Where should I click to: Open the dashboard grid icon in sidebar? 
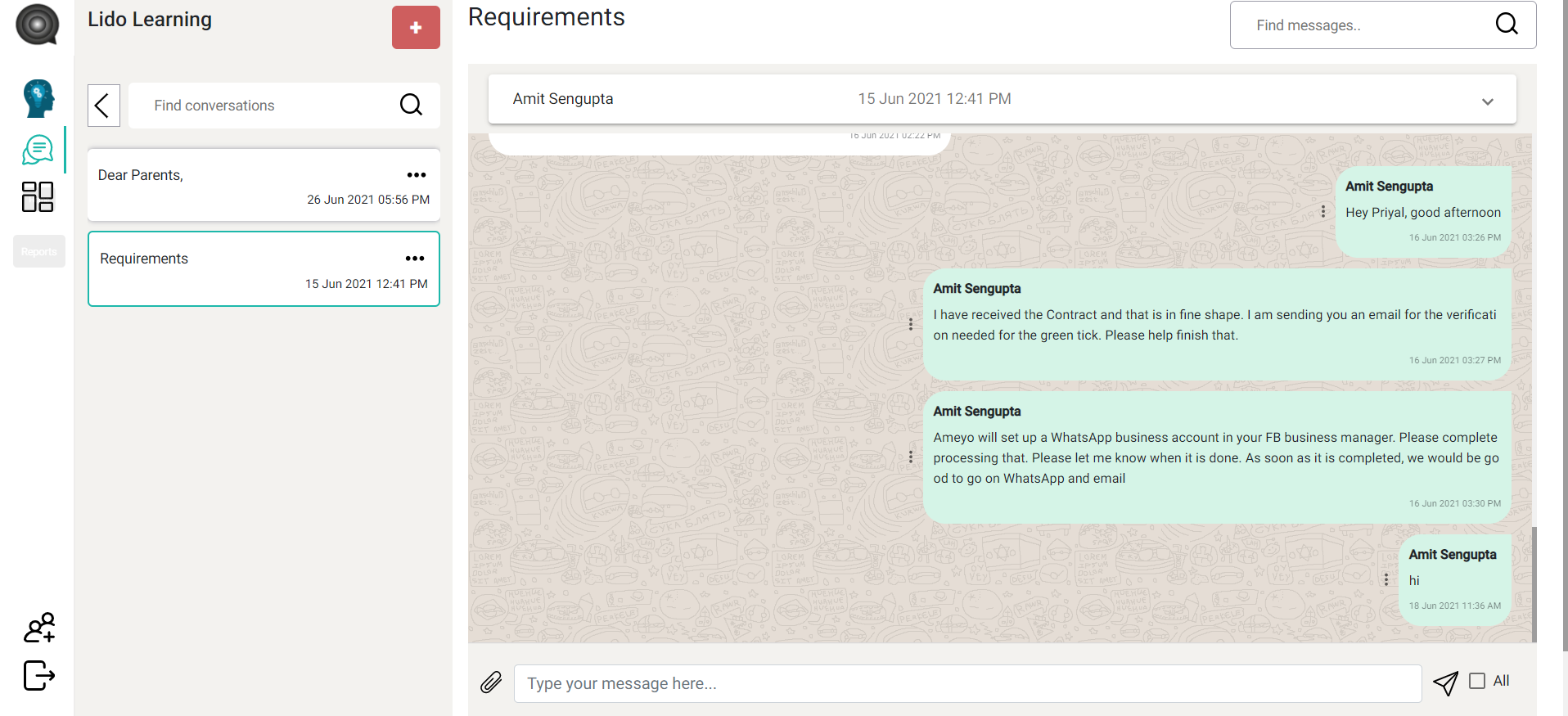pos(38,197)
